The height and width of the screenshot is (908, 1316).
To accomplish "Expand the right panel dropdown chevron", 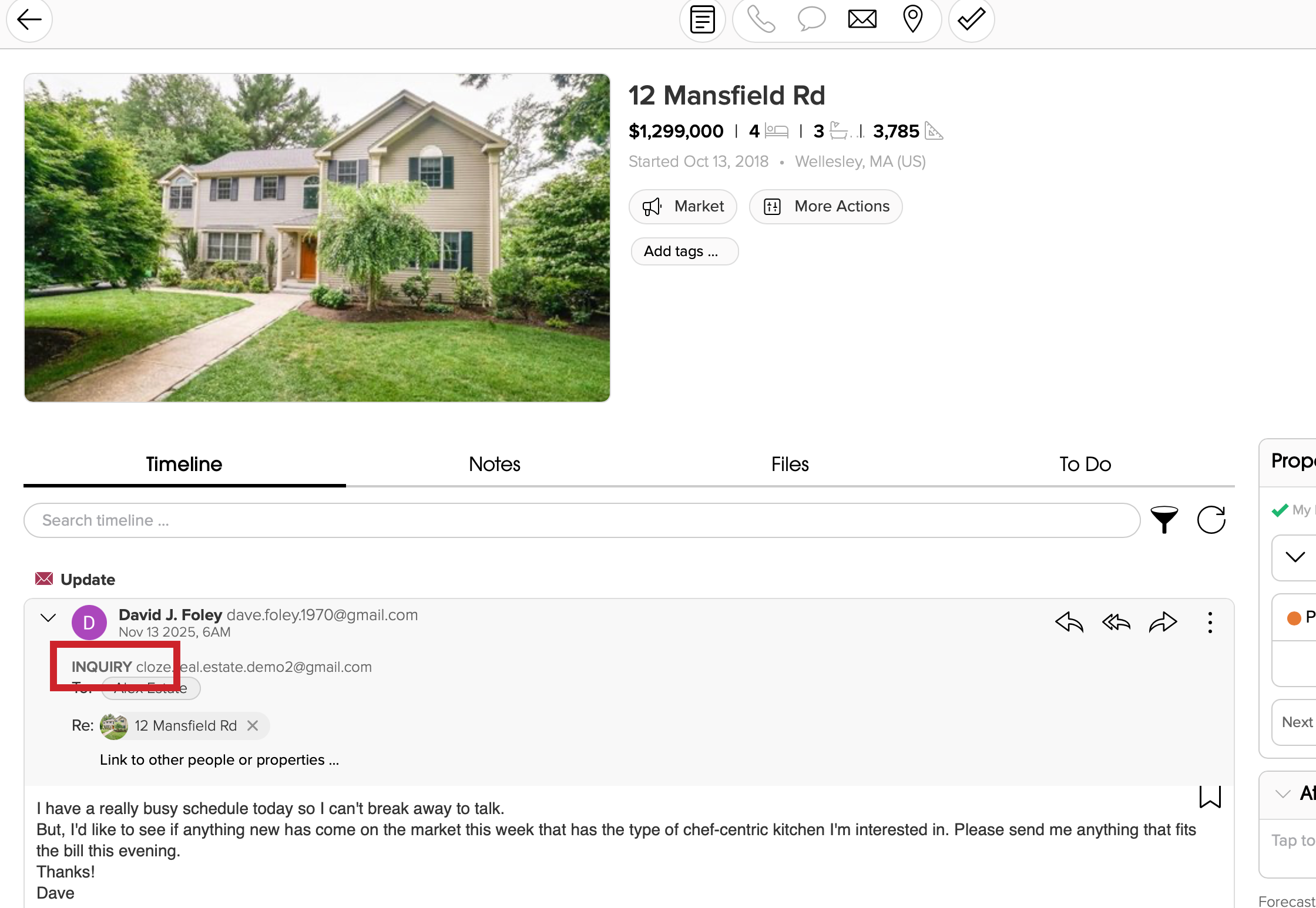I will [1295, 557].
